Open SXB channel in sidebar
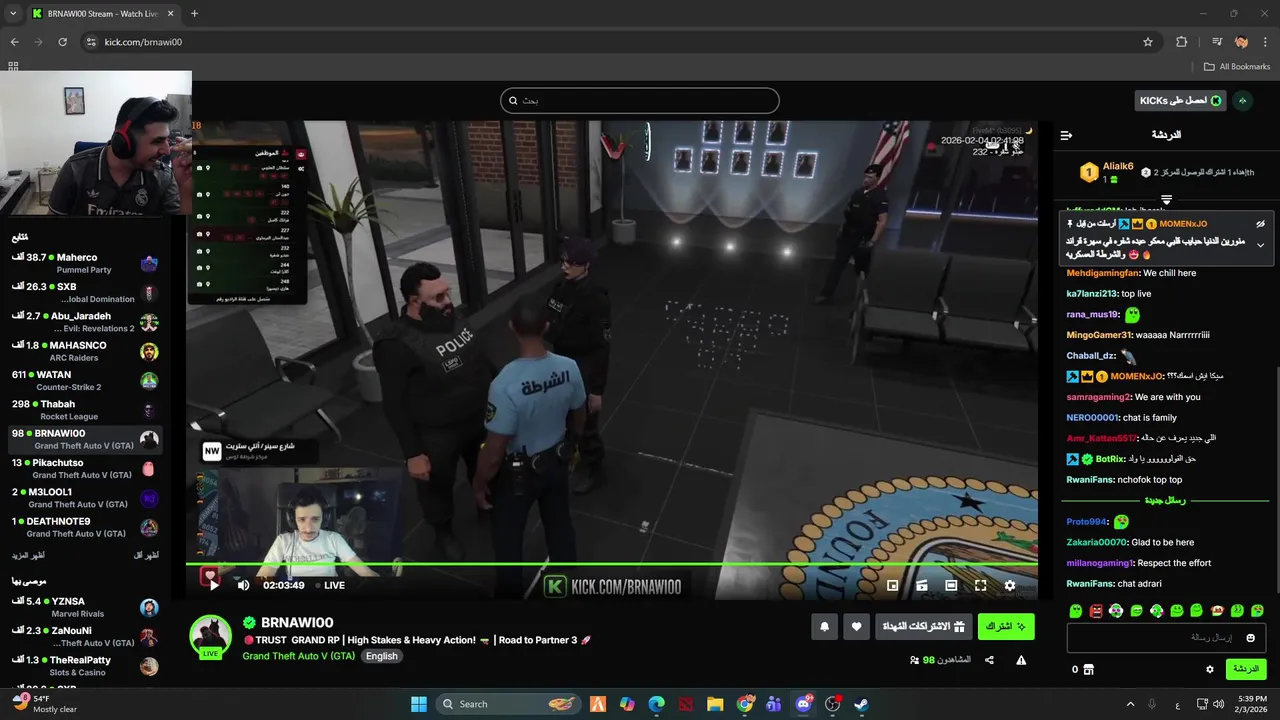 coord(85,293)
